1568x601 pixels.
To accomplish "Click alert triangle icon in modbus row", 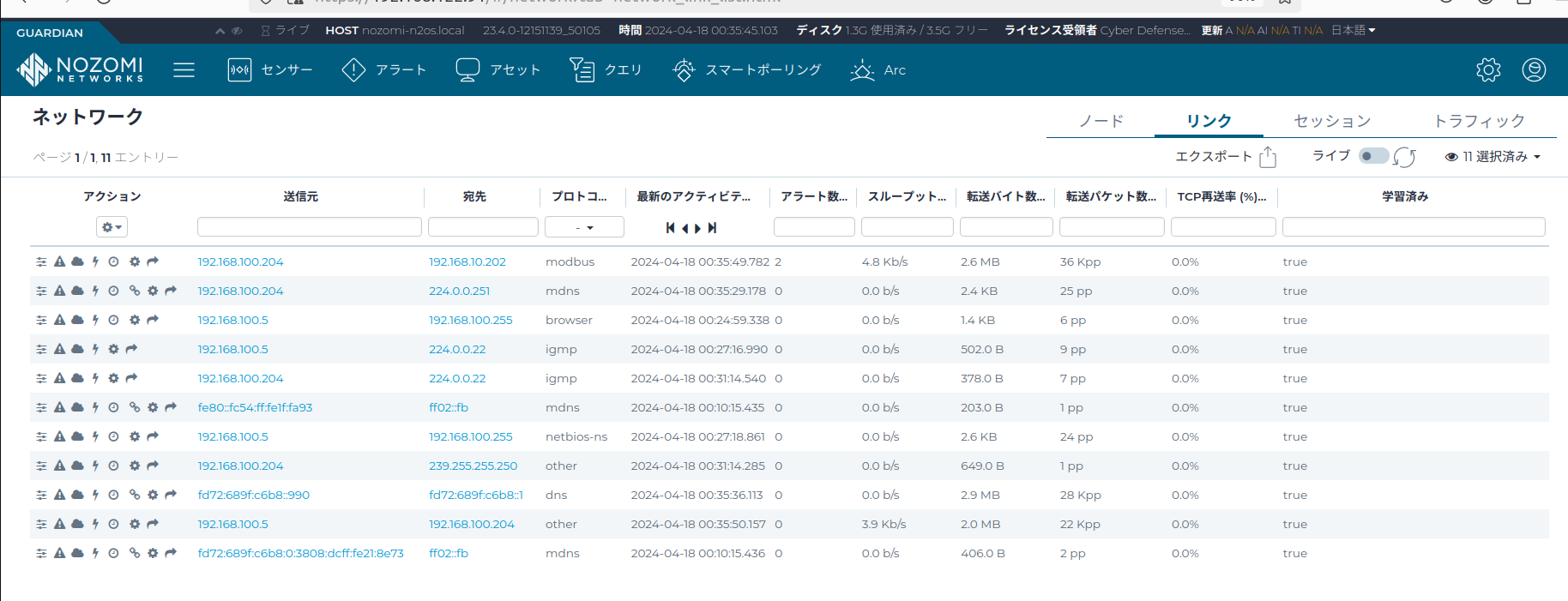I will (59, 261).
